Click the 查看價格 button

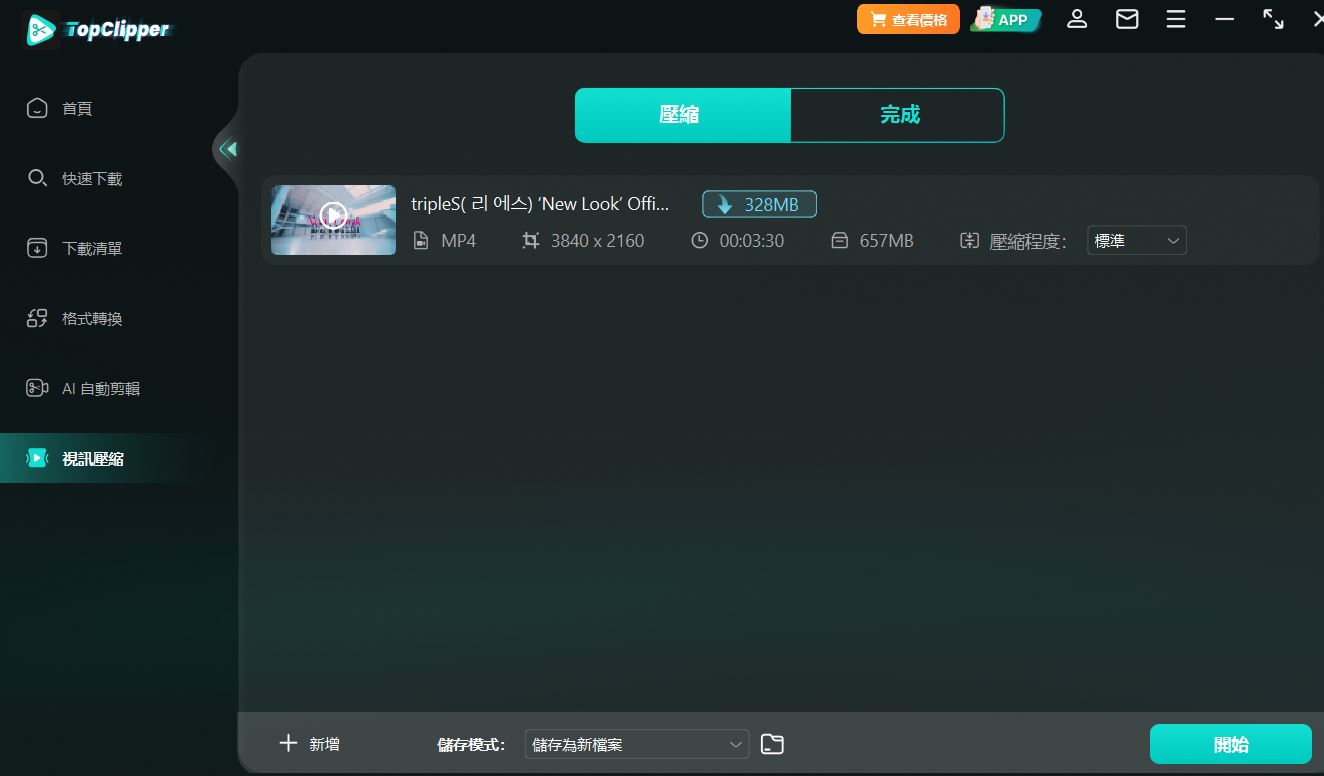coord(908,19)
